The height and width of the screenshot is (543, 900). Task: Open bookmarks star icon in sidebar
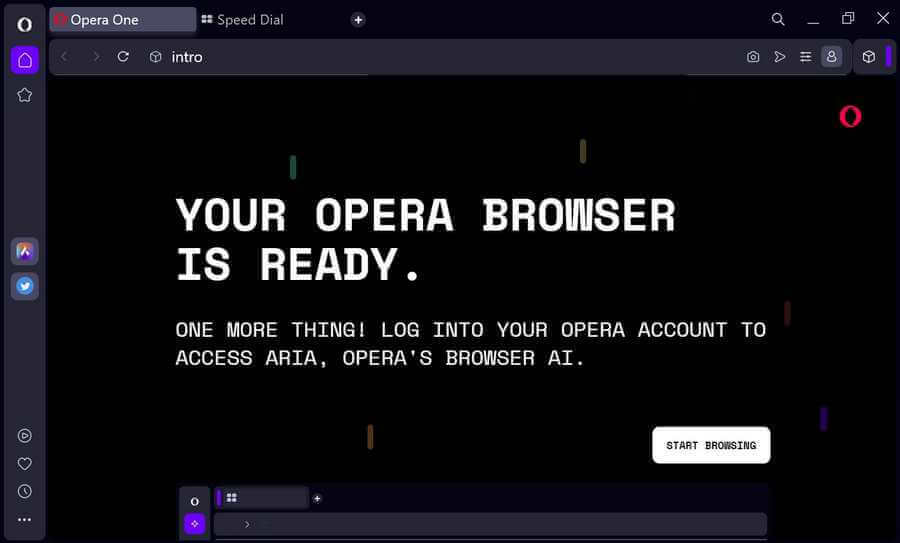click(x=24, y=95)
